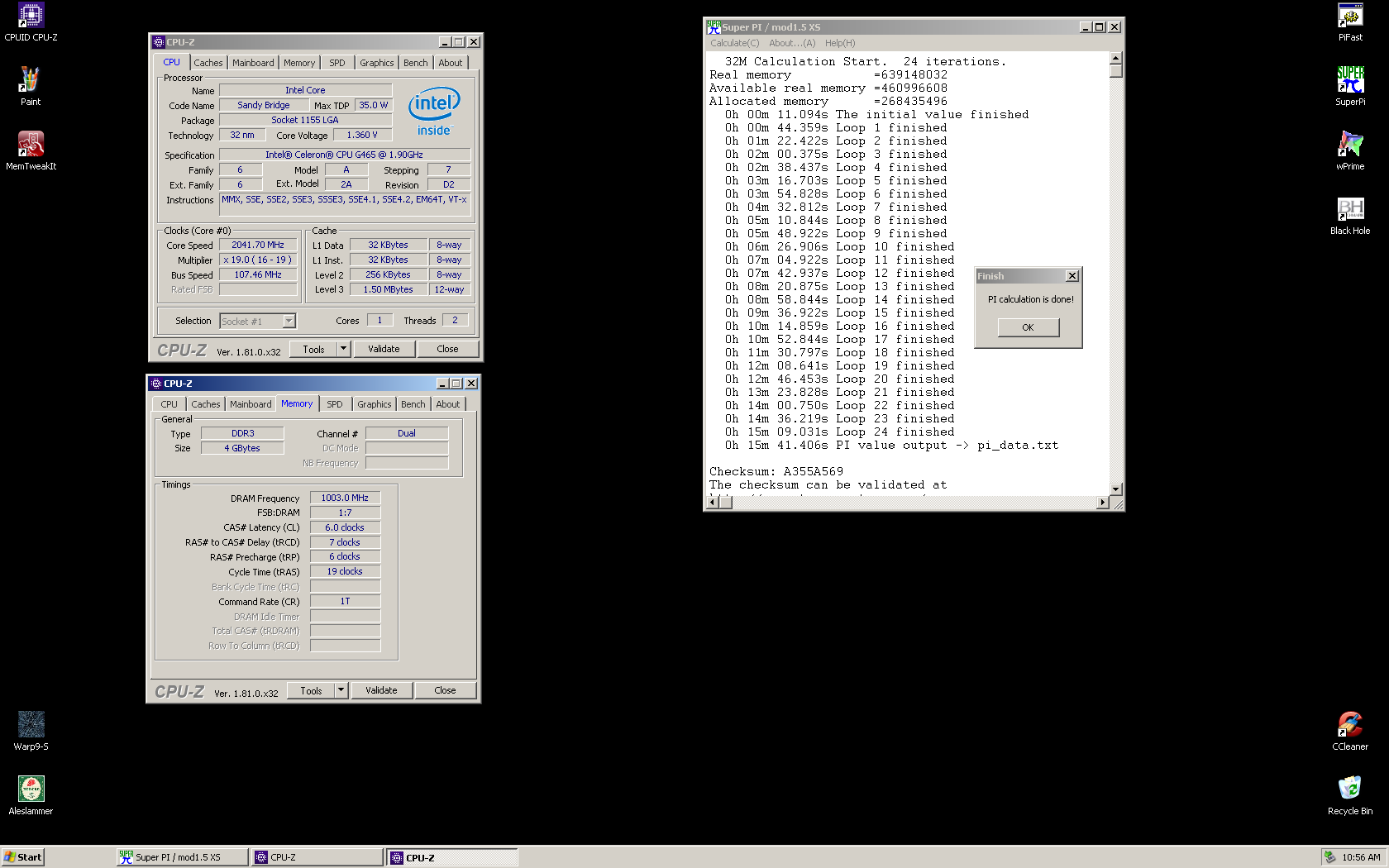Select About tab in lower CPU-Z window
Viewport: 1389px width, 868px height.
[x=448, y=404]
